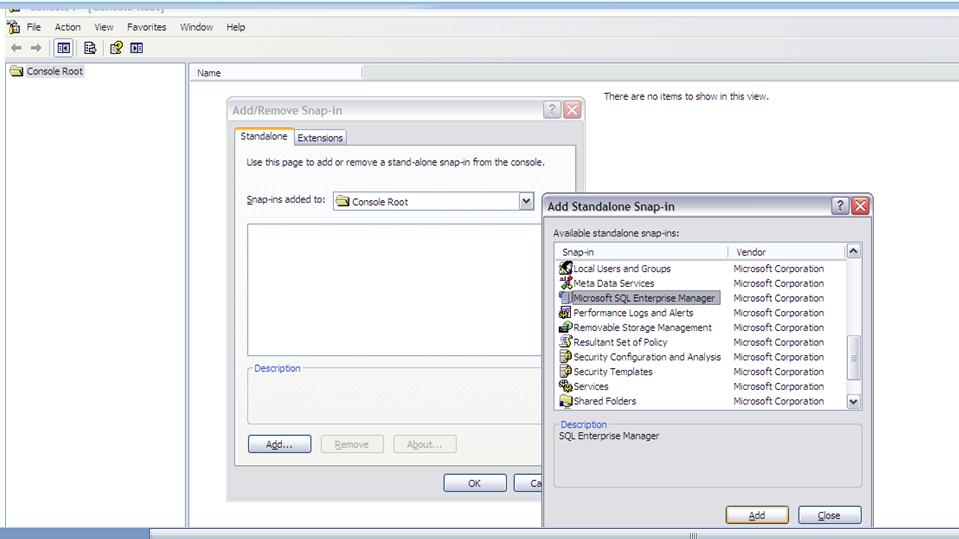Click the Performance Logs and Alerts icon
This screenshot has width=959, height=539.
pos(566,312)
